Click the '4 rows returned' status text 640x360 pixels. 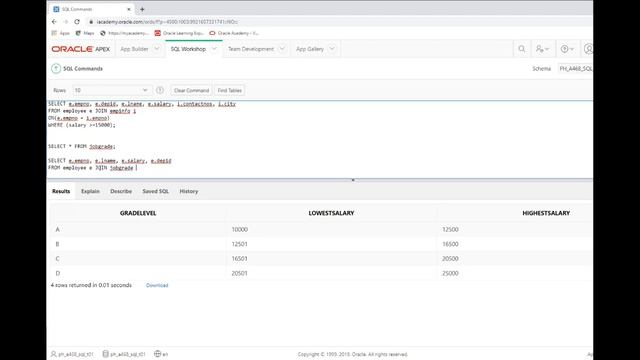click(x=91, y=285)
